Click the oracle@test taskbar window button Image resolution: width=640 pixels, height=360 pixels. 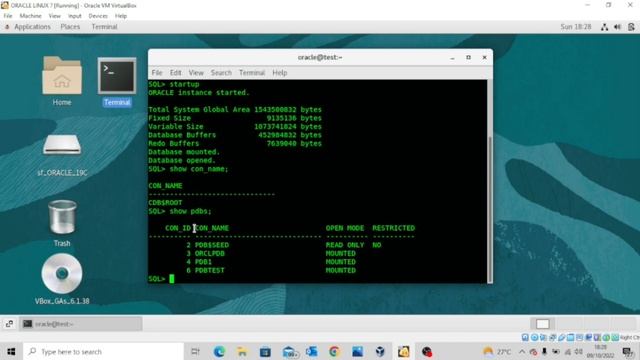pyautogui.click(x=81, y=324)
